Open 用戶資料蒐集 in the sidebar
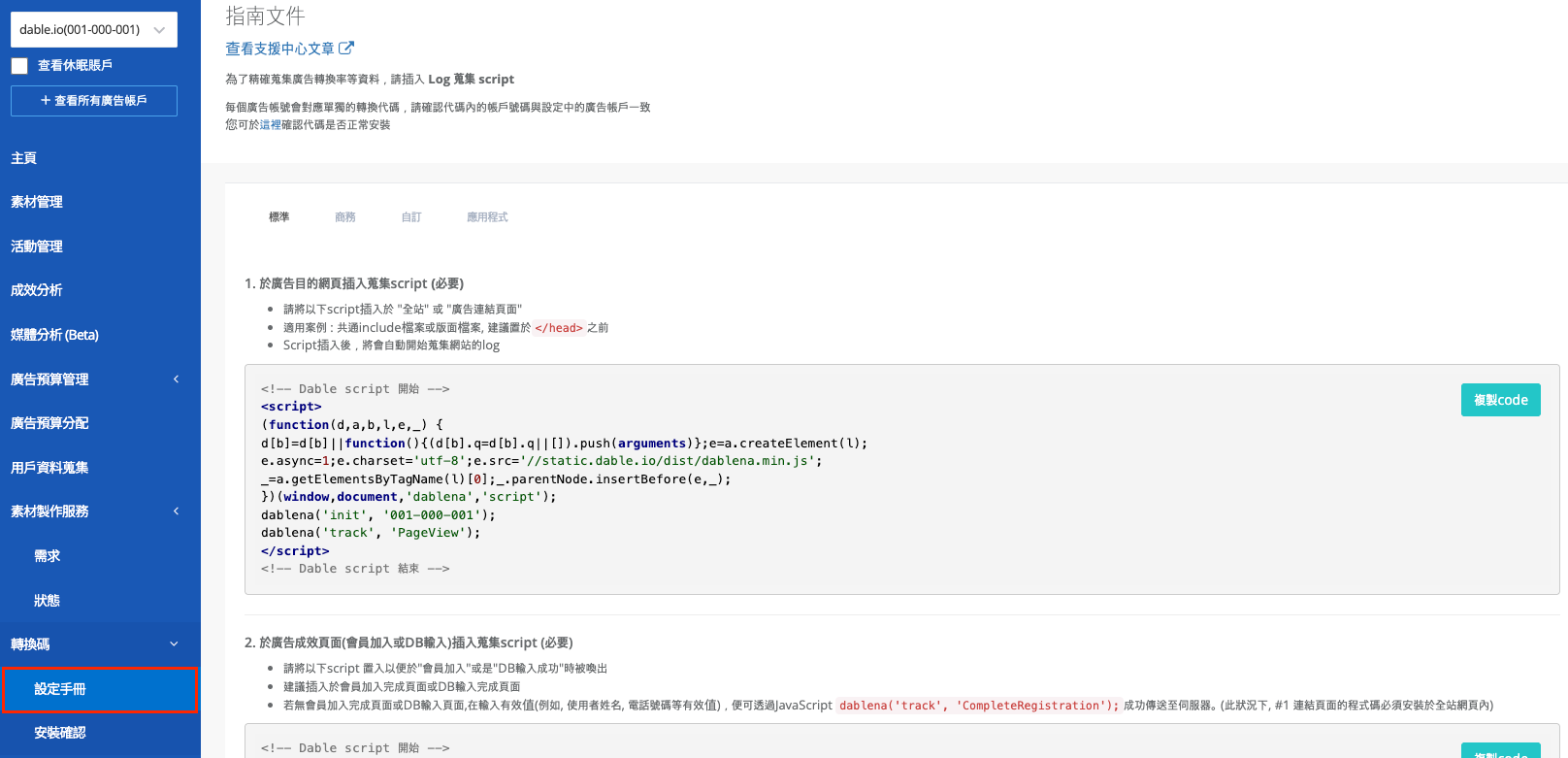1568x758 pixels. [49, 468]
